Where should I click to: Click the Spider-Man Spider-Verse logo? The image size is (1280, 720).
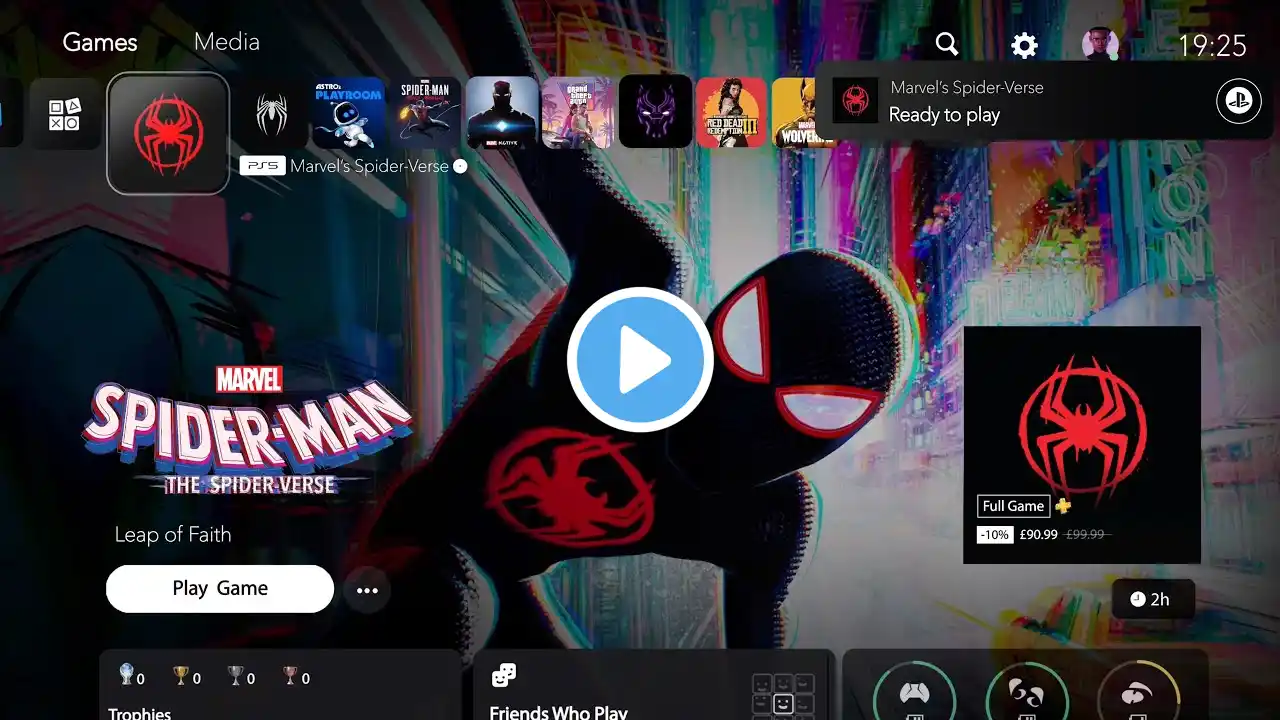tap(248, 430)
